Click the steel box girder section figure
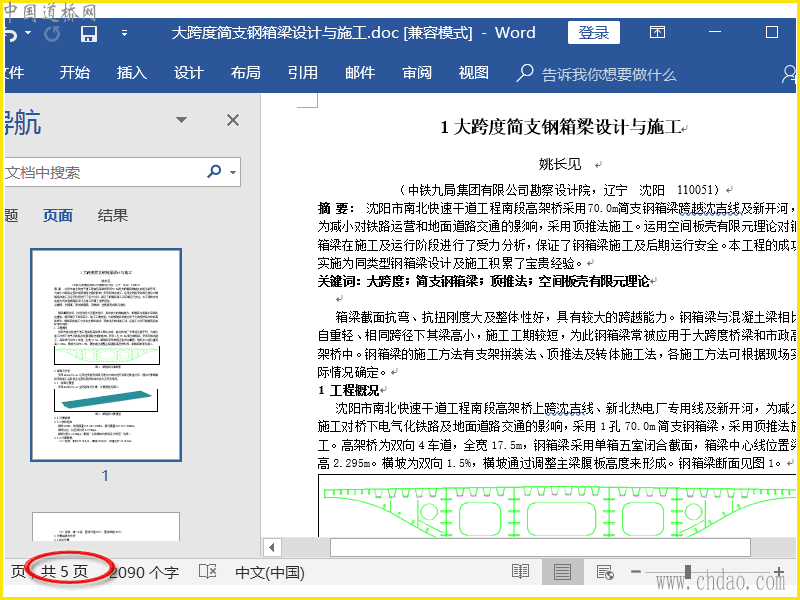 [557, 506]
